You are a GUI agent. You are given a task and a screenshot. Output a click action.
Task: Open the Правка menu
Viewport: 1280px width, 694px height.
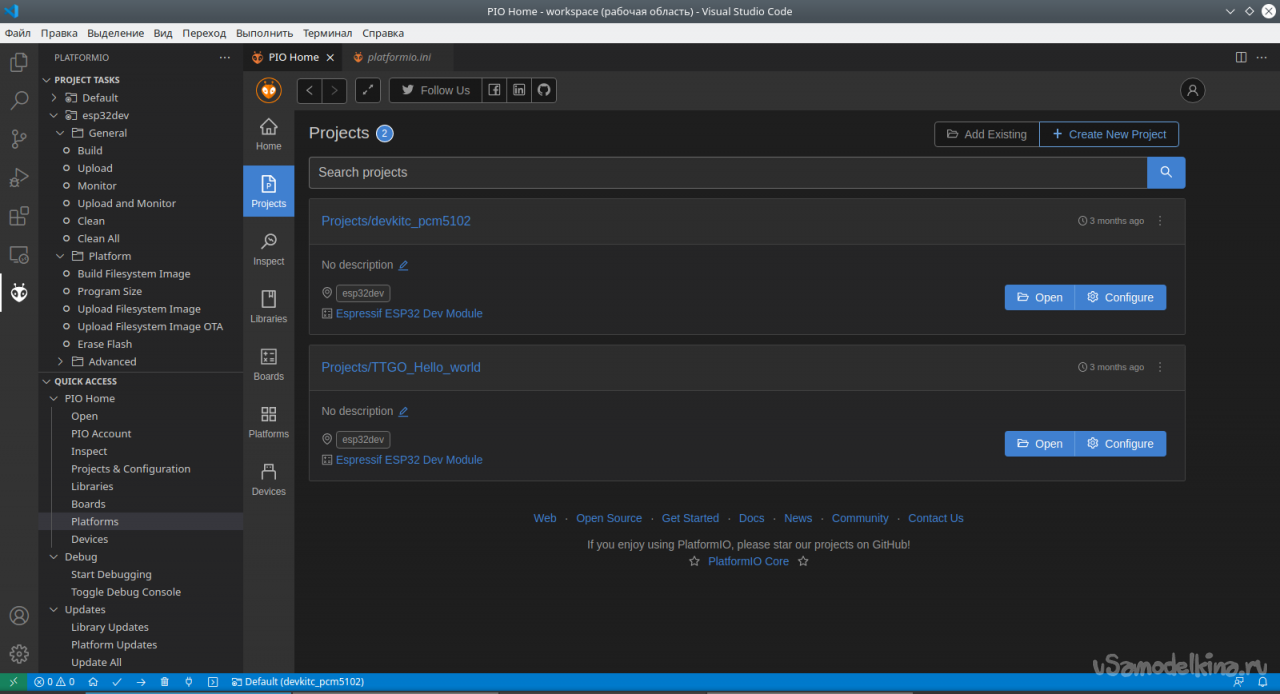pyautogui.click(x=59, y=33)
